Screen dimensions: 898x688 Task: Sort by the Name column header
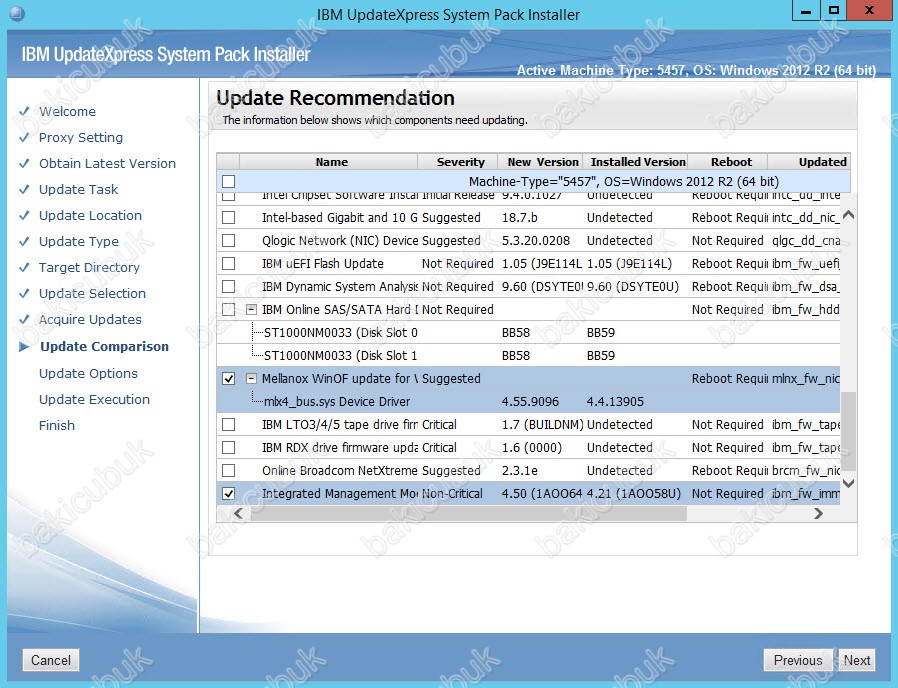pos(331,162)
